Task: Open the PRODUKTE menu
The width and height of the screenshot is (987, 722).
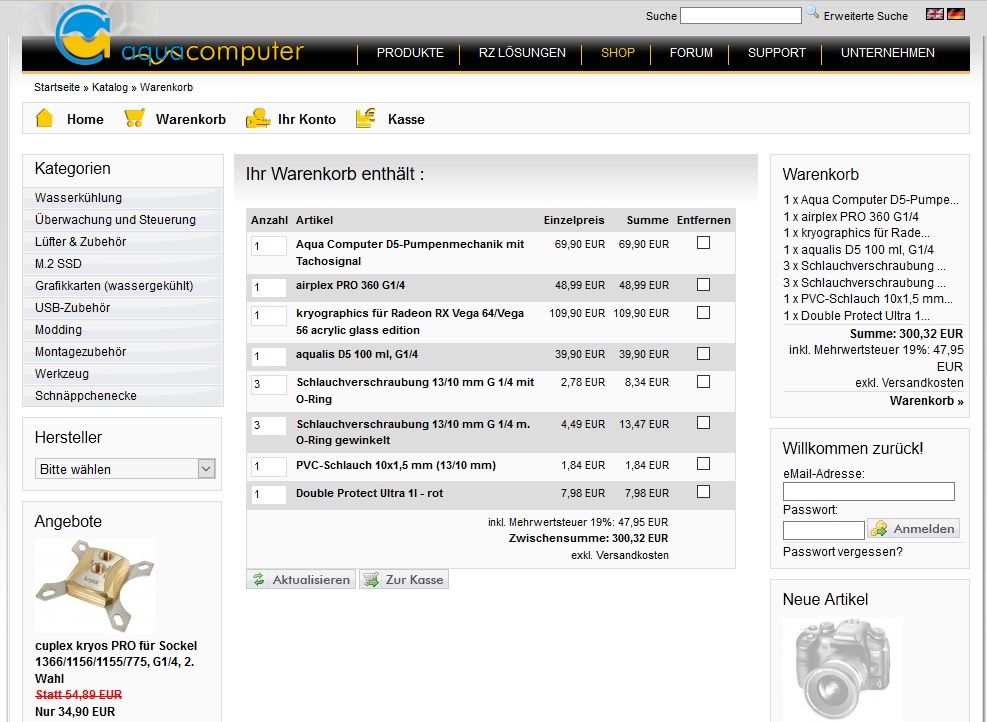Action: coord(410,53)
